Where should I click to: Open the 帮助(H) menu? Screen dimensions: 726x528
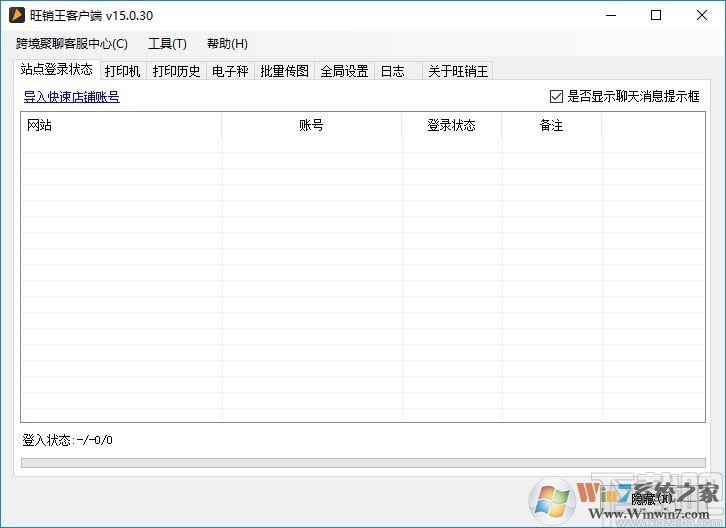tap(227, 44)
